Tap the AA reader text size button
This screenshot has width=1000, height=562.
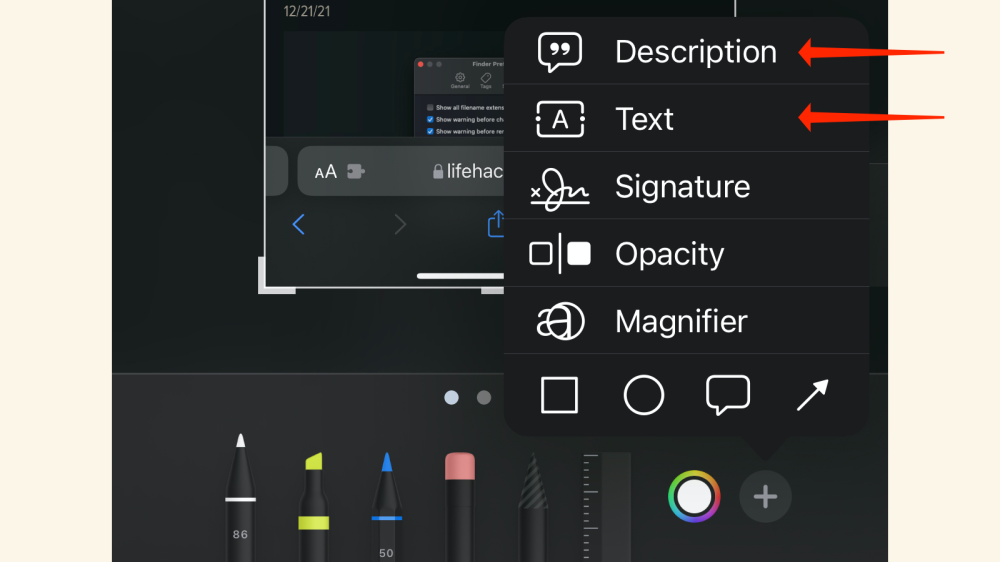tap(325, 172)
